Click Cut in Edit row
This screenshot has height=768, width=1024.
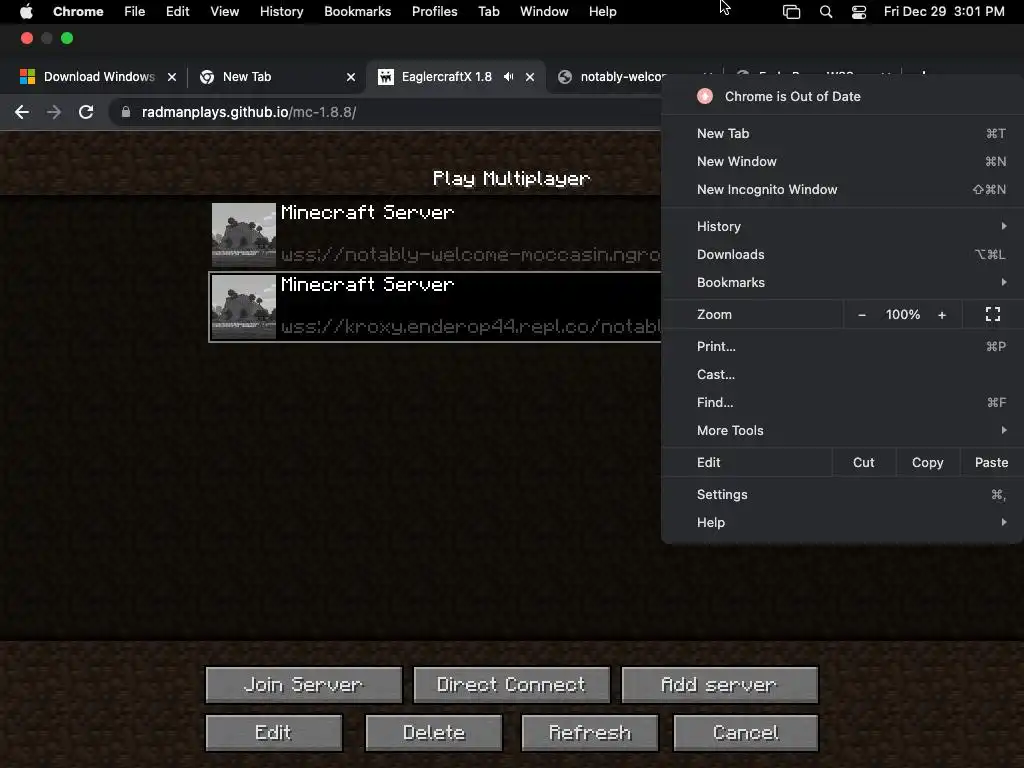tap(863, 462)
